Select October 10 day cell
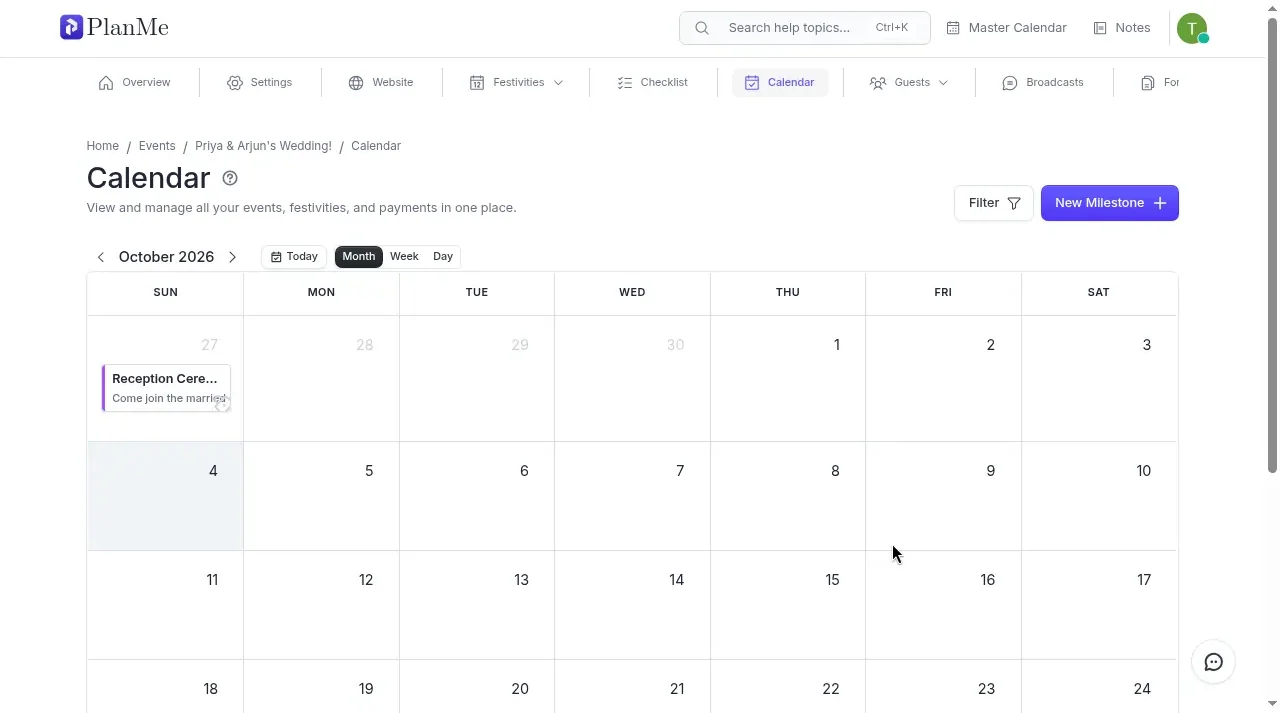The image size is (1280, 713). click(1099, 496)
